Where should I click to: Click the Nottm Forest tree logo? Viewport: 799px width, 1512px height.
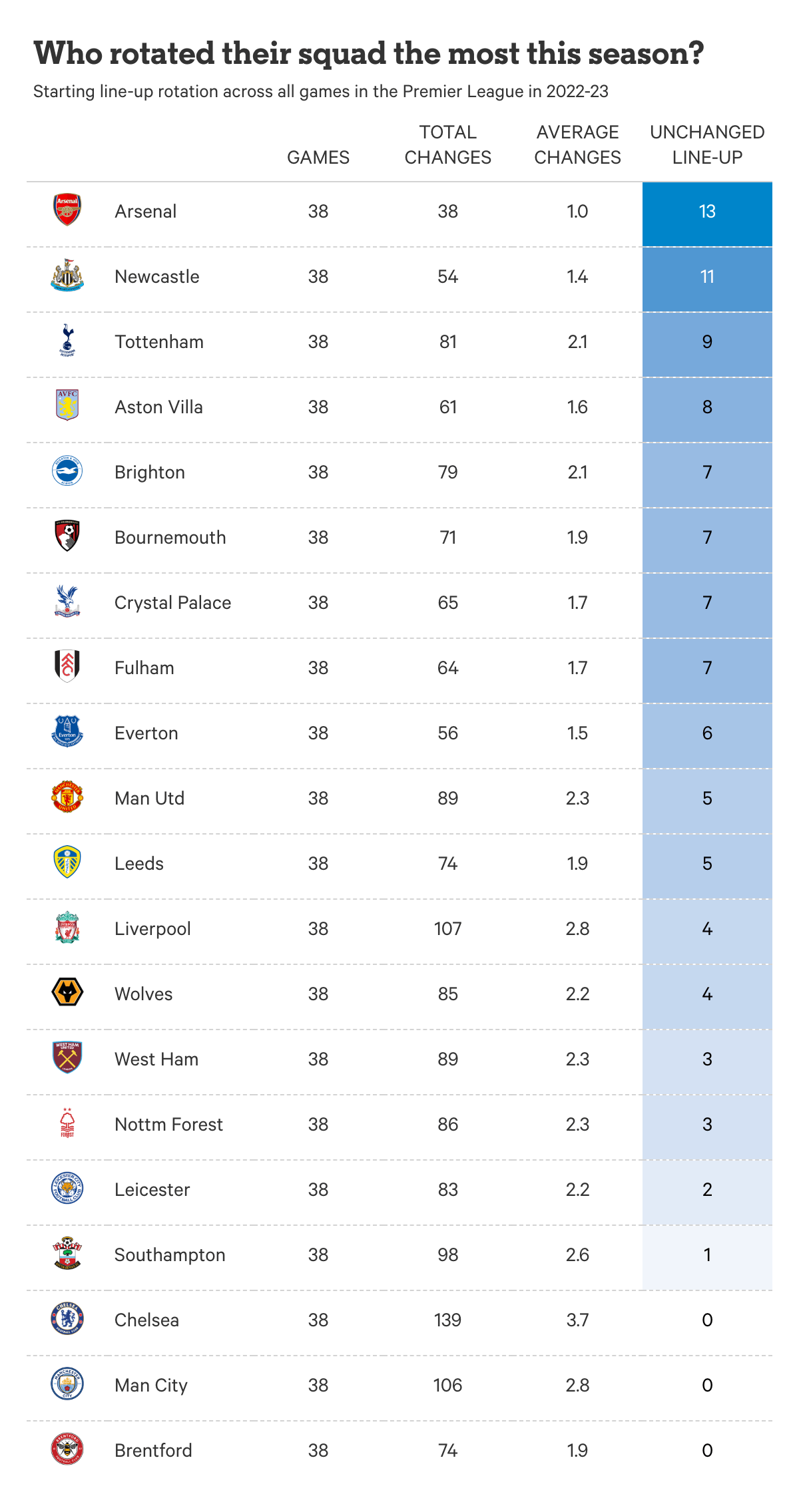point(67,1123)
